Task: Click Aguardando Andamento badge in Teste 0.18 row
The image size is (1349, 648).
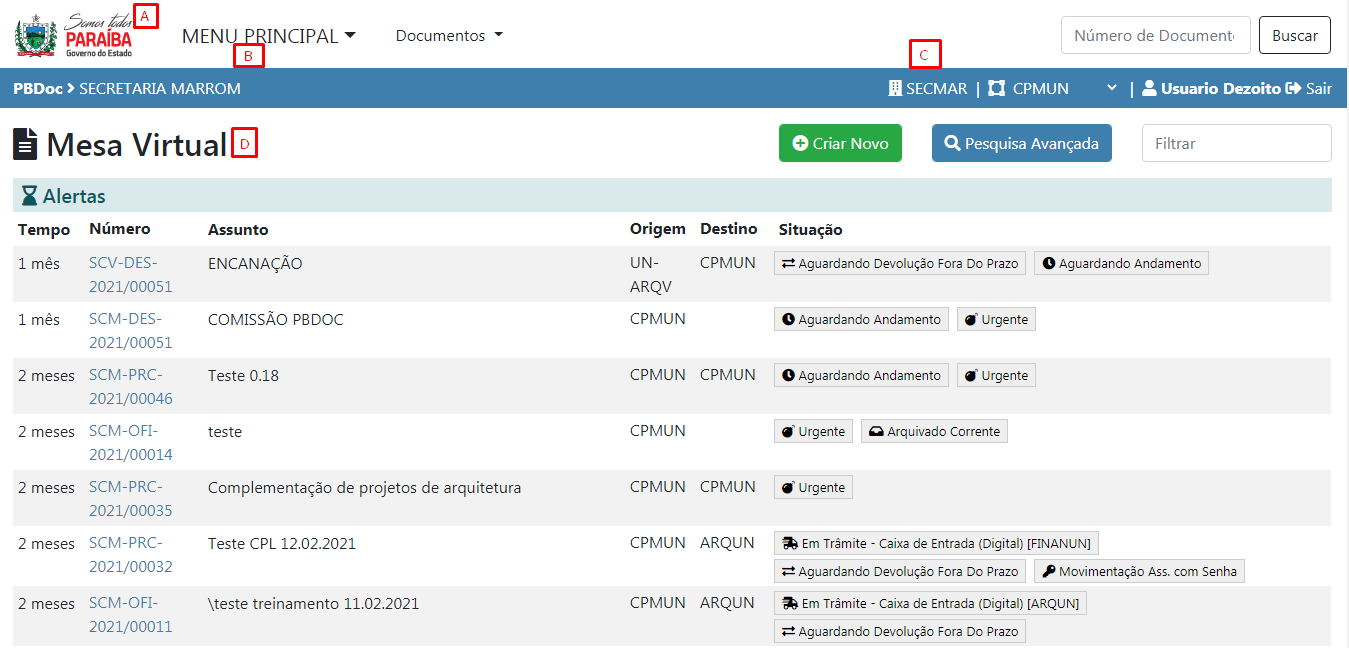Action: [862, 376]
